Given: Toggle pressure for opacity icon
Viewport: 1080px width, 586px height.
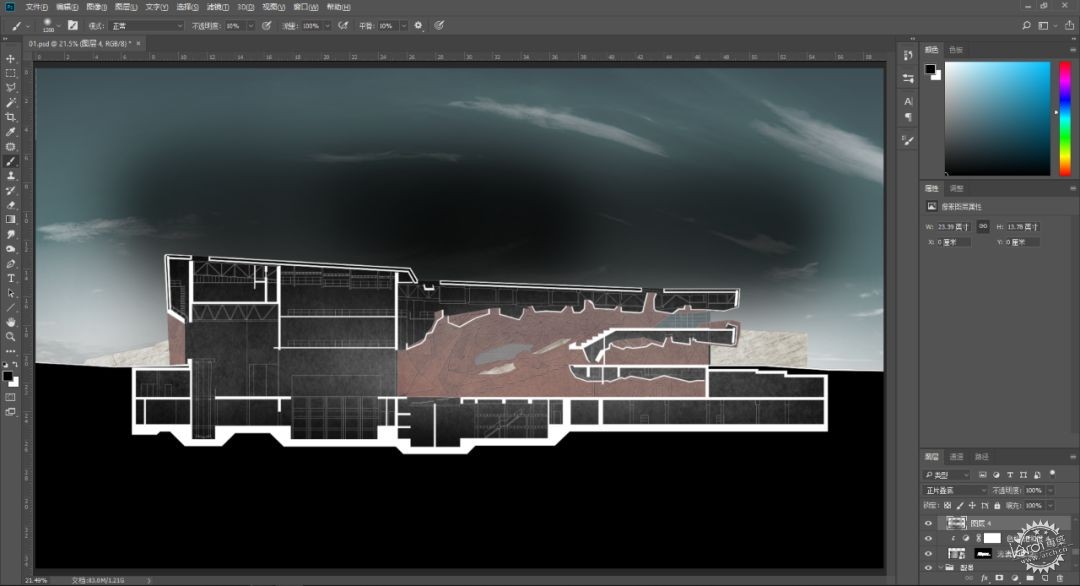Looking at the screenshot, I should coord(267,25).
